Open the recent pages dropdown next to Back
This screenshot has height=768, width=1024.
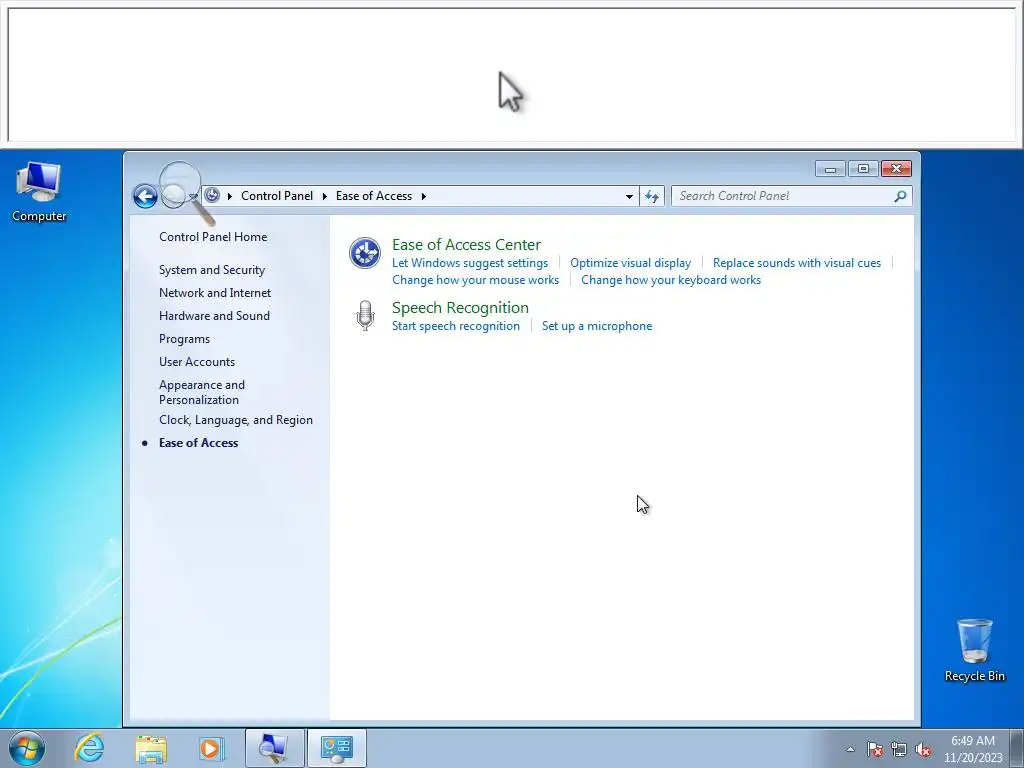click(x=193, y=196)
